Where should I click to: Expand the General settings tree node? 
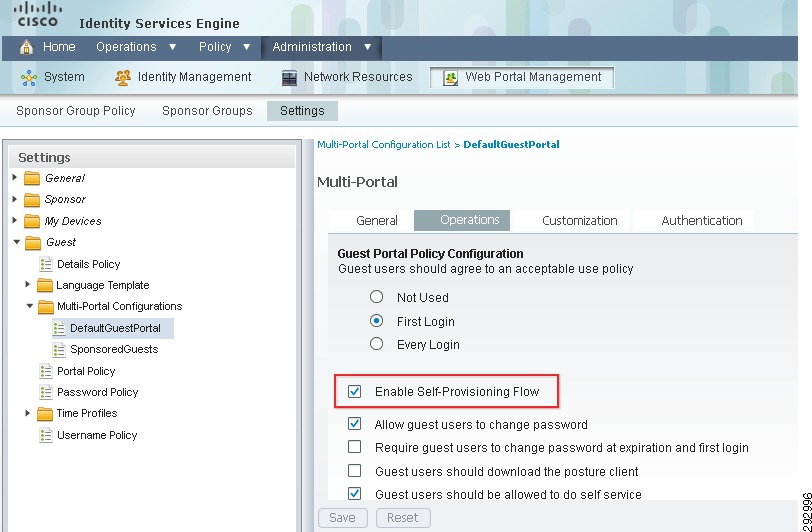click(x=14, y=178)
